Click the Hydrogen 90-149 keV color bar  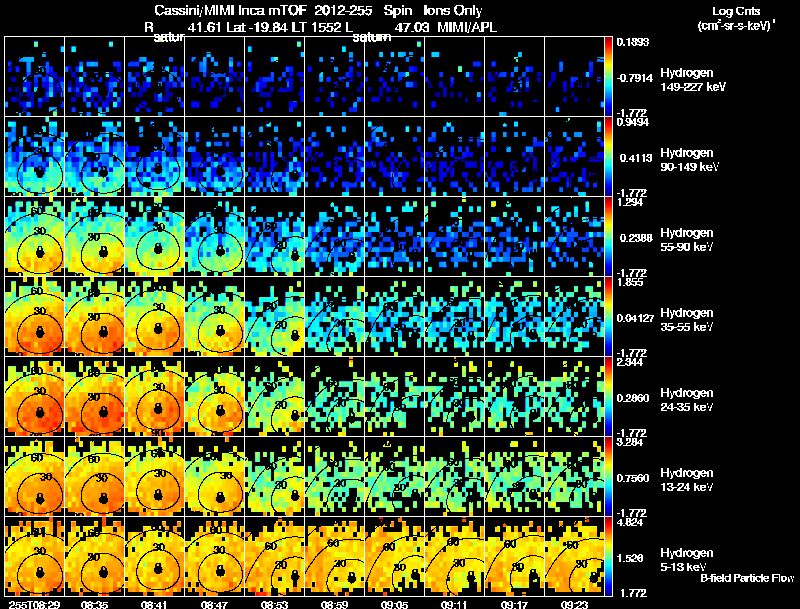click(608, 157)
